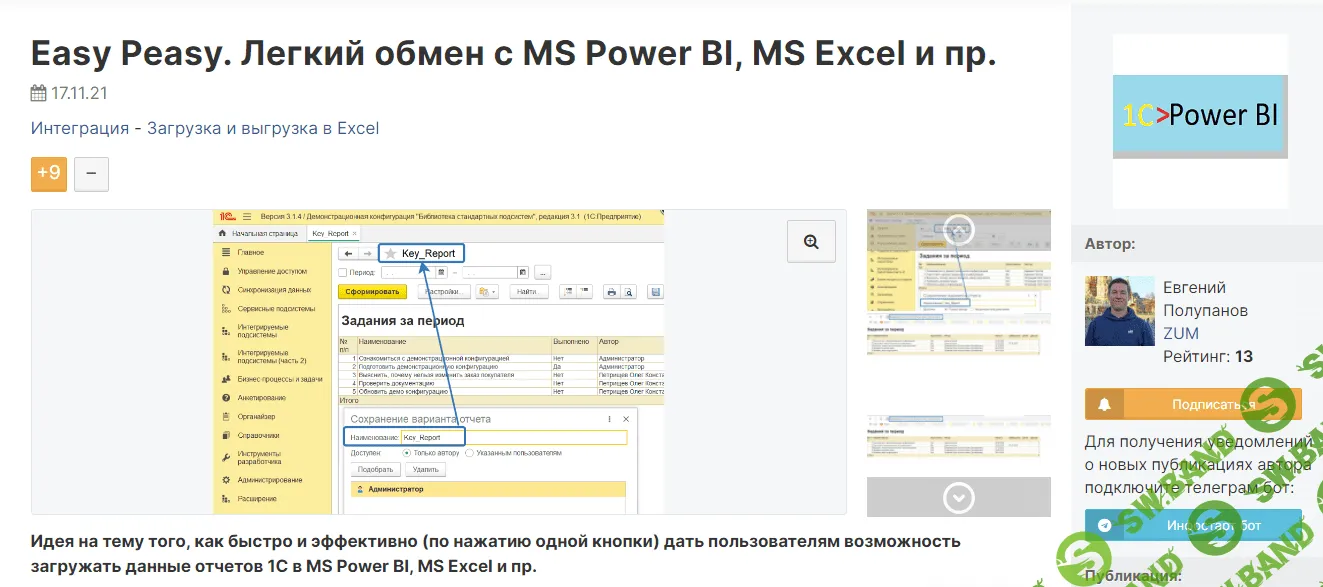This screenshot has width=1323, height=587.
Task: Open the report variants dropdown arrow
Action: point(494,291)
